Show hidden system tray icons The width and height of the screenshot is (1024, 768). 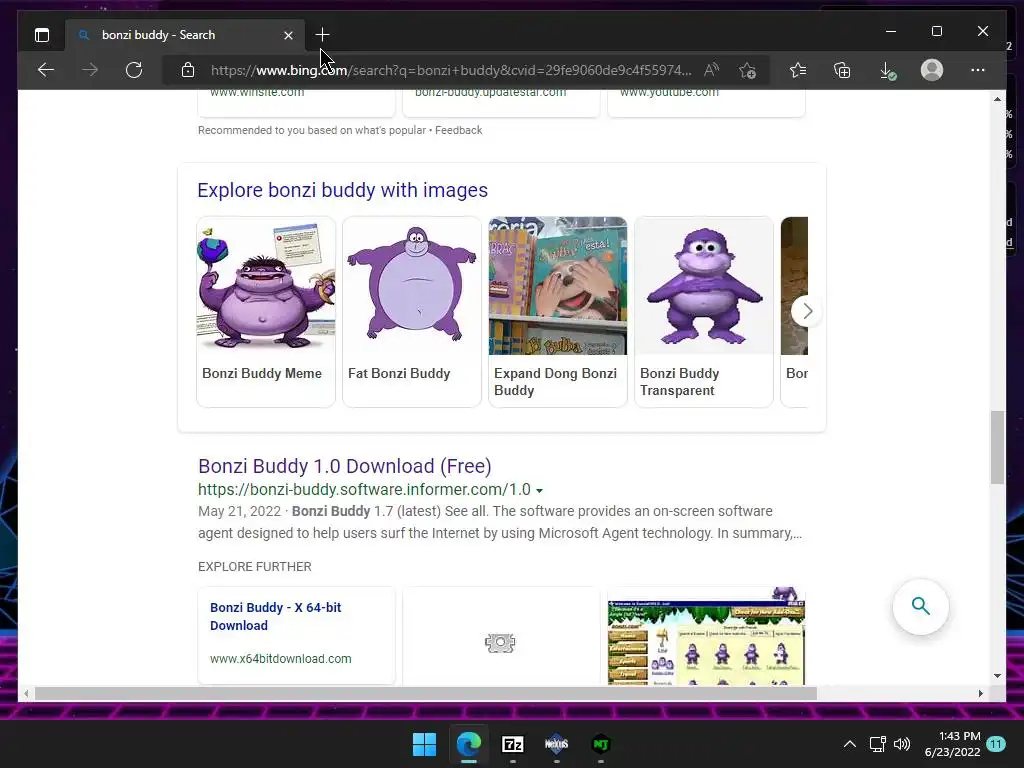(x=850, y=744)
